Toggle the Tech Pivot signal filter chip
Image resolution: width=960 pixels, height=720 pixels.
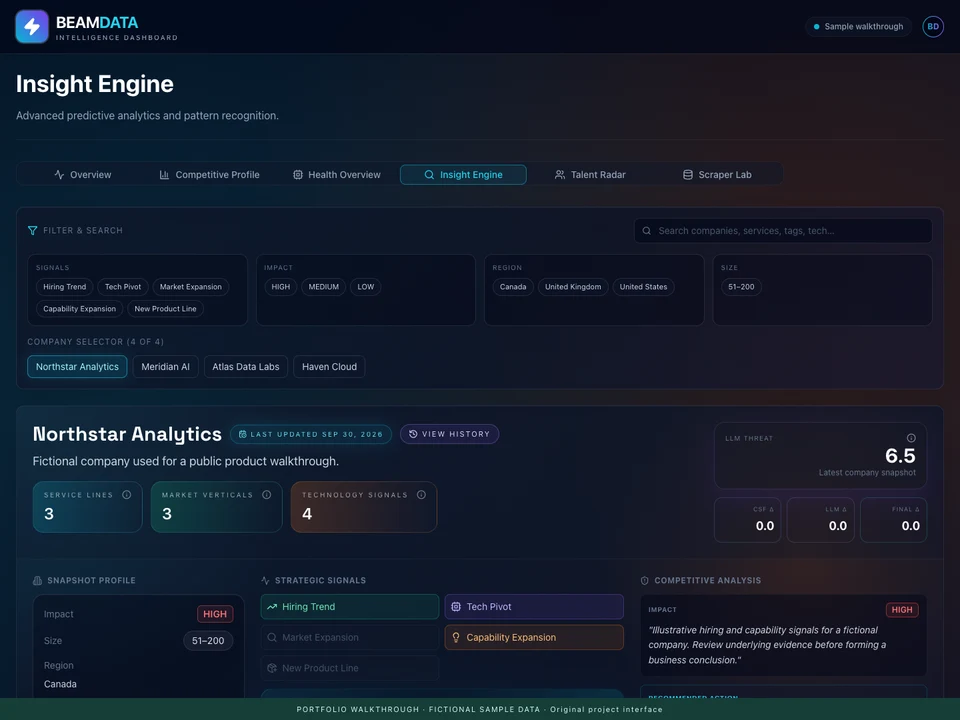(x=122, y=287)
